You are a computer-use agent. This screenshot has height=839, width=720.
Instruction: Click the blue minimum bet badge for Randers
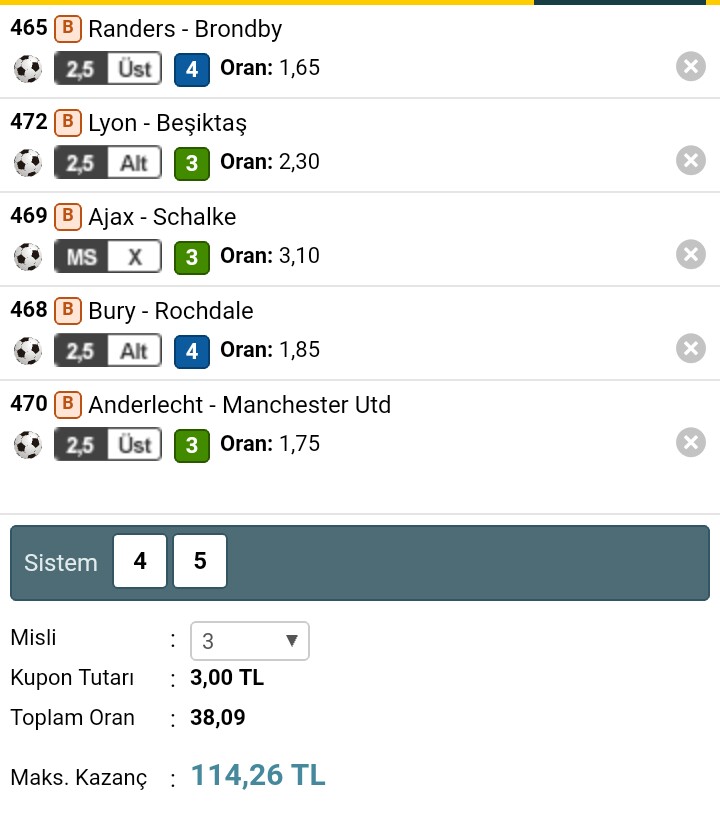click(x=191, y=69)
